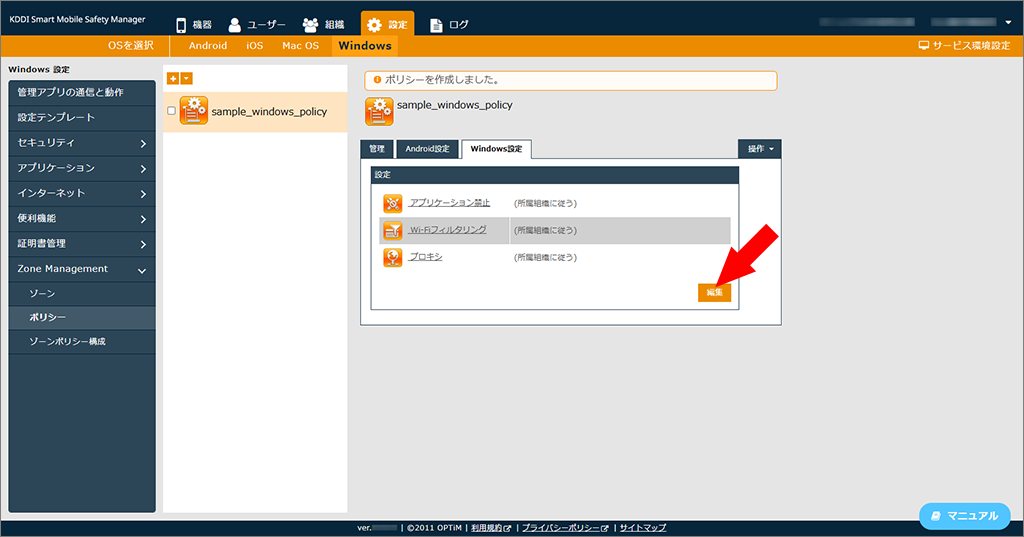The width and height of the screenshot is (1024, 537).
Task: Switch to the Mac OS tab
Action: (300, 46)
